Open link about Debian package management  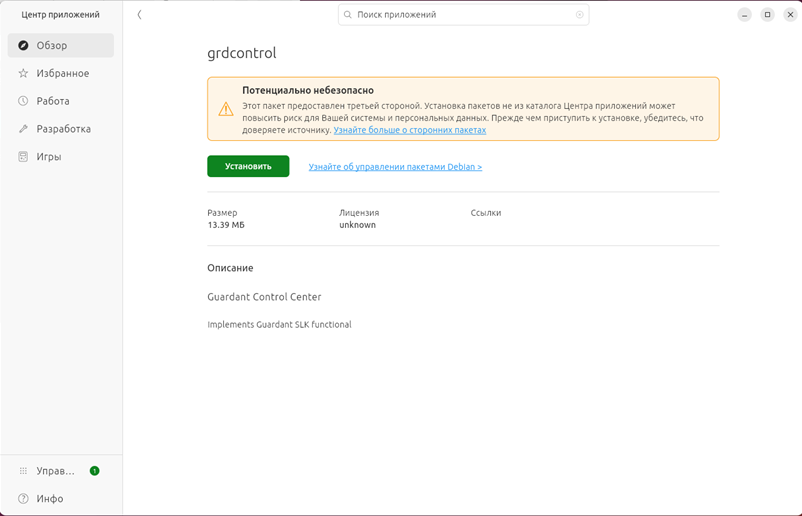(x=395, y=167)
